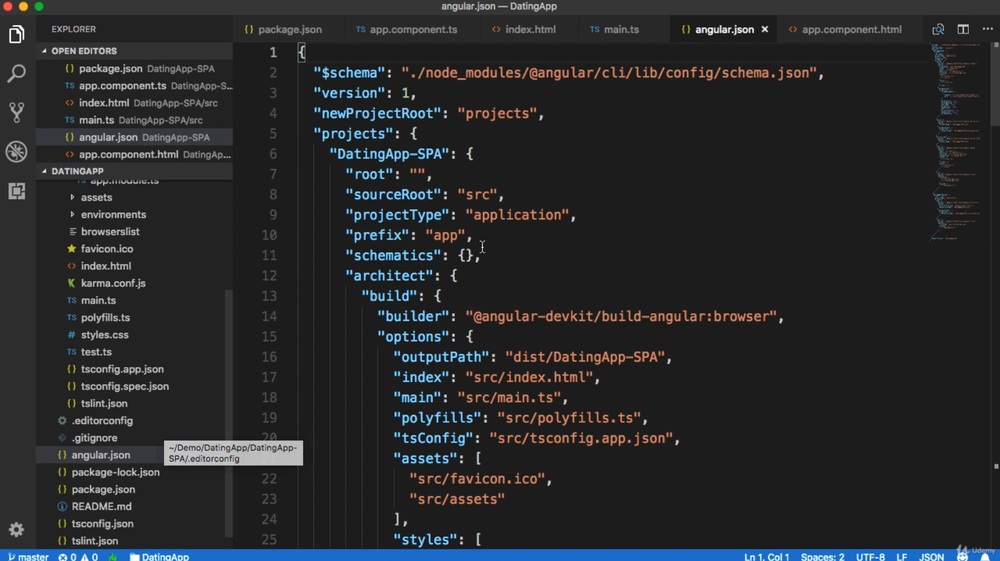
Task: Open tslint.json under src folder
Action: [104, 404]
